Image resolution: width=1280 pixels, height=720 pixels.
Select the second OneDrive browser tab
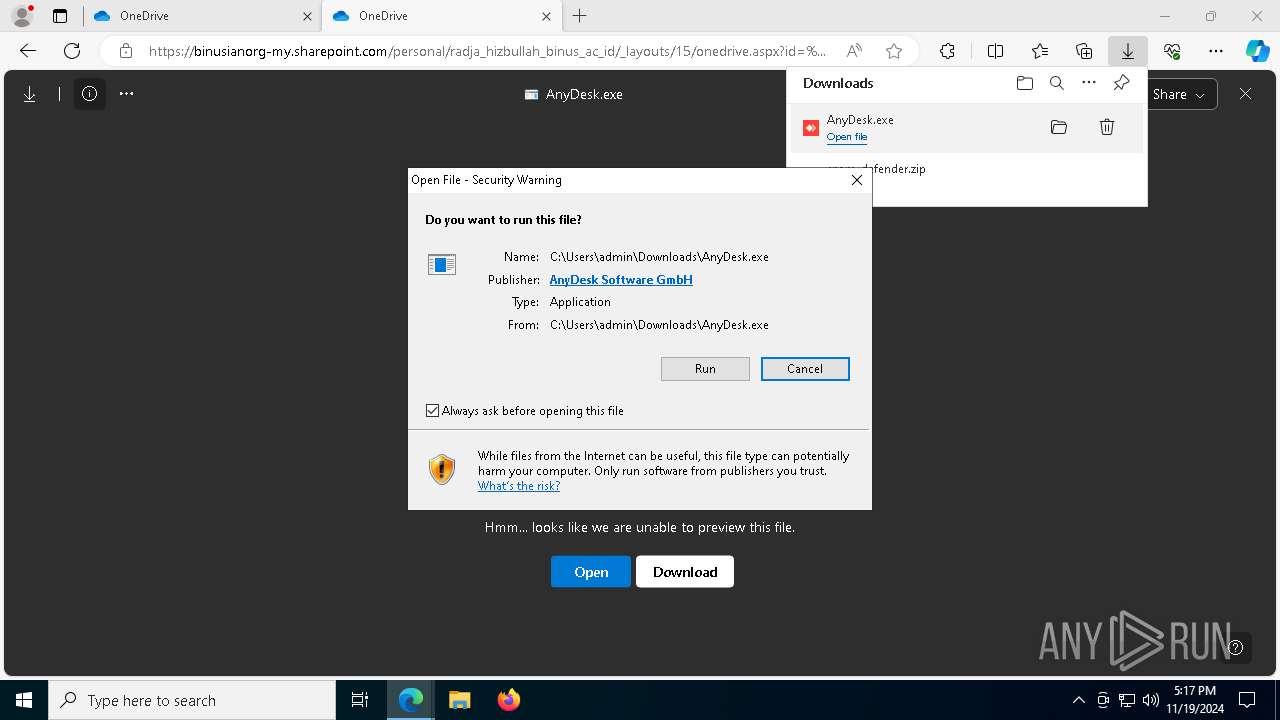pyautogui.click(x=442, y=16)
